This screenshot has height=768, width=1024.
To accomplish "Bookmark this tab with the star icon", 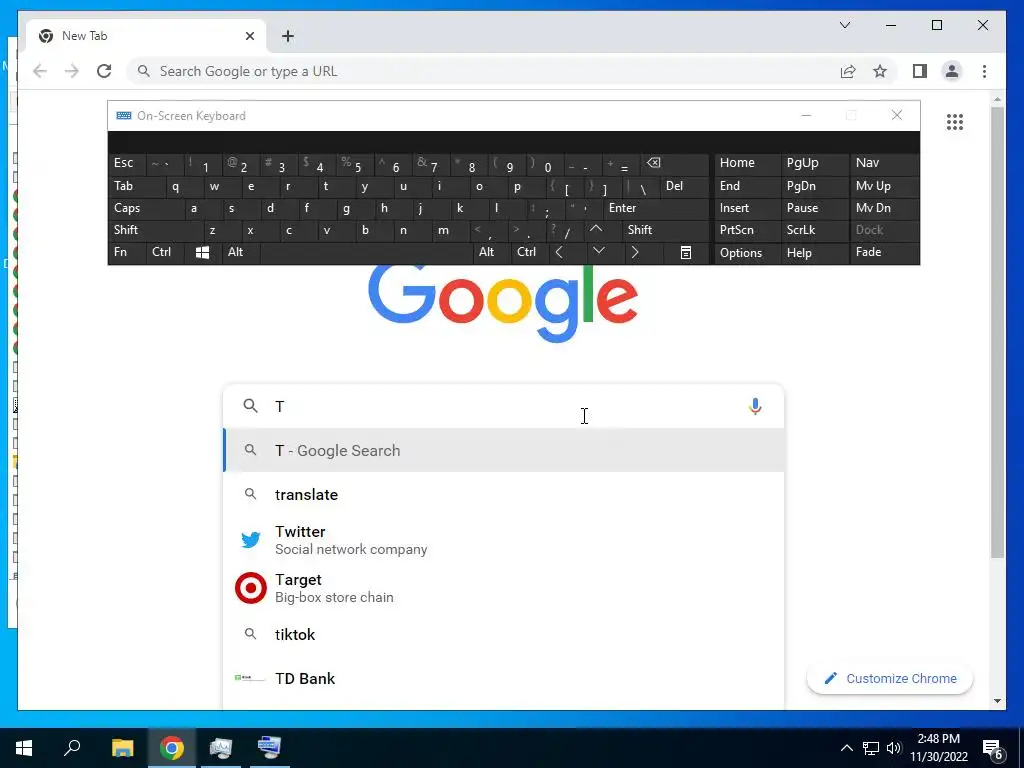I will 880,71.
